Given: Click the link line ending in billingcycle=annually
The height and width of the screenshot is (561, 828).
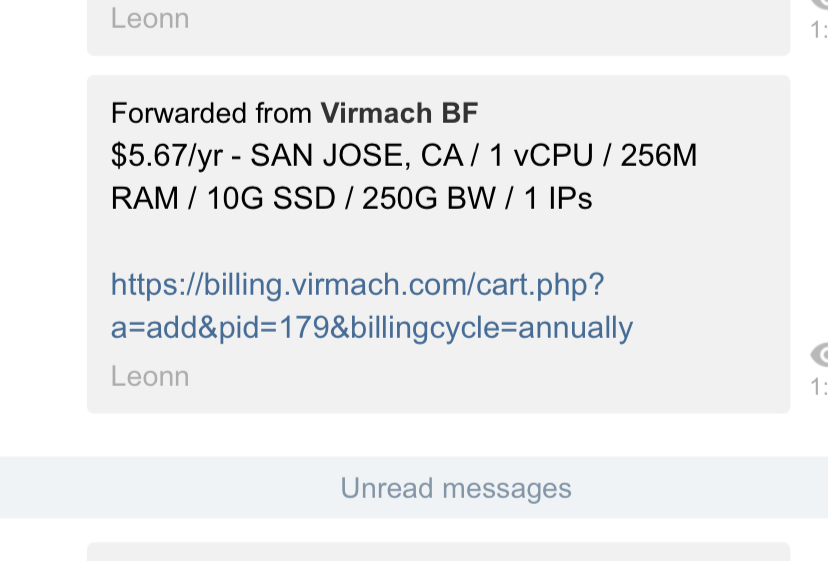Looking at the screenshot, I should click(371, 328).
